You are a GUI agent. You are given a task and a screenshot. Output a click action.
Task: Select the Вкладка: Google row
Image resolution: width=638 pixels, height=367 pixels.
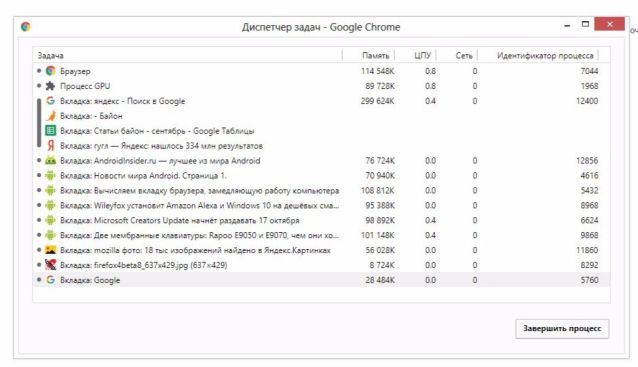click(321, 280)
